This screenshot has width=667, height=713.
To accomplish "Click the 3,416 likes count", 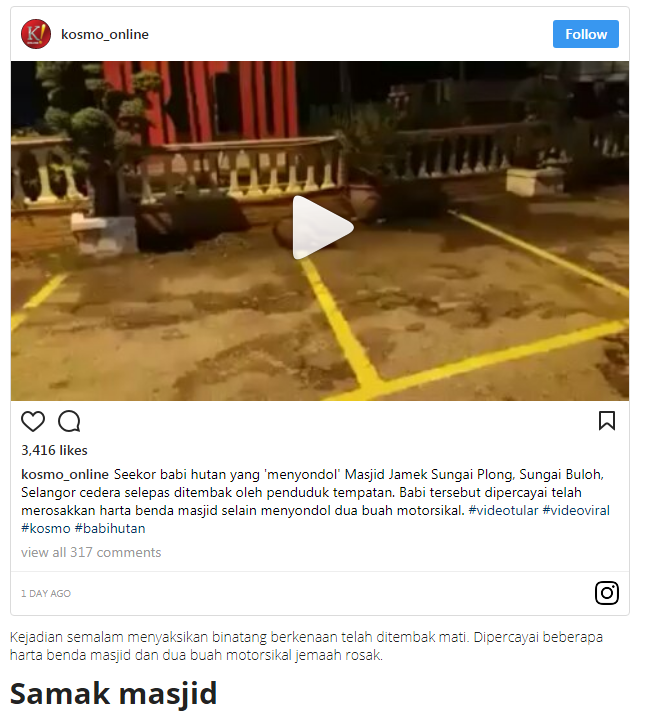I will 54,450.
